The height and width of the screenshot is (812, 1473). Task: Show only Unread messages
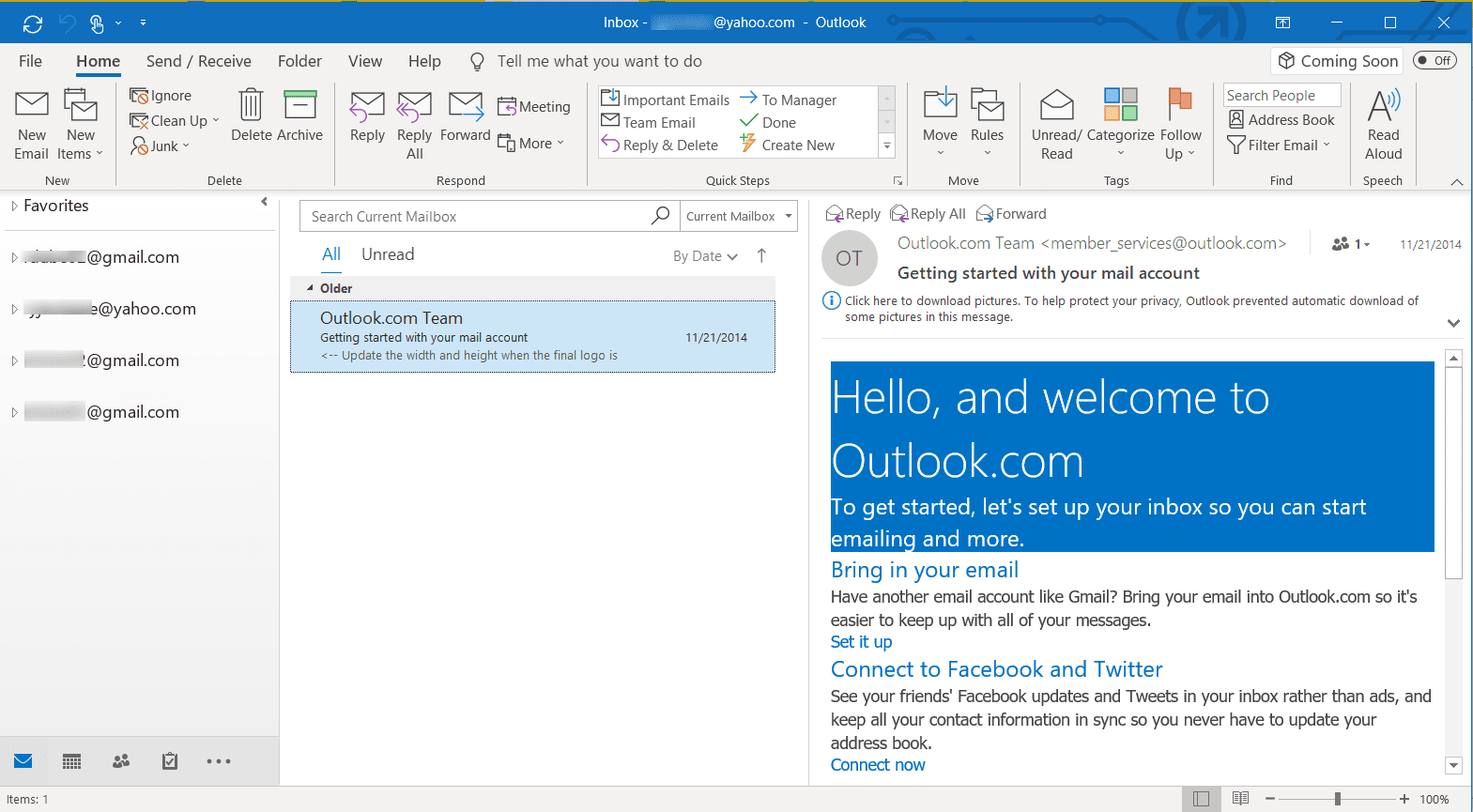pyautogui.click(x=388, y=254)
